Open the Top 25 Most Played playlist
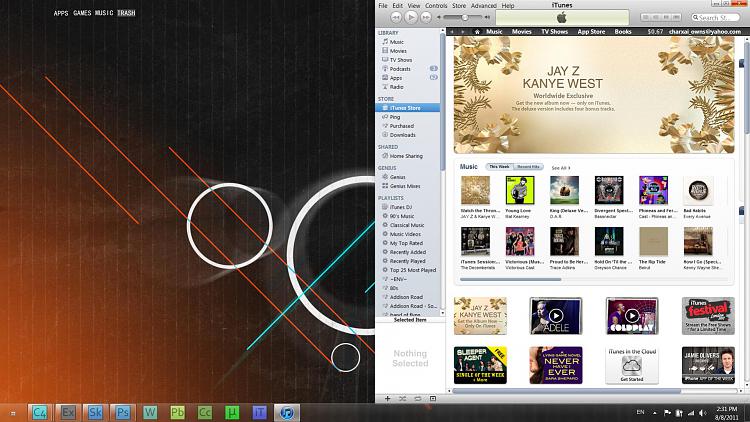This screenshot has height=422, width=750. tap(413, 270)
